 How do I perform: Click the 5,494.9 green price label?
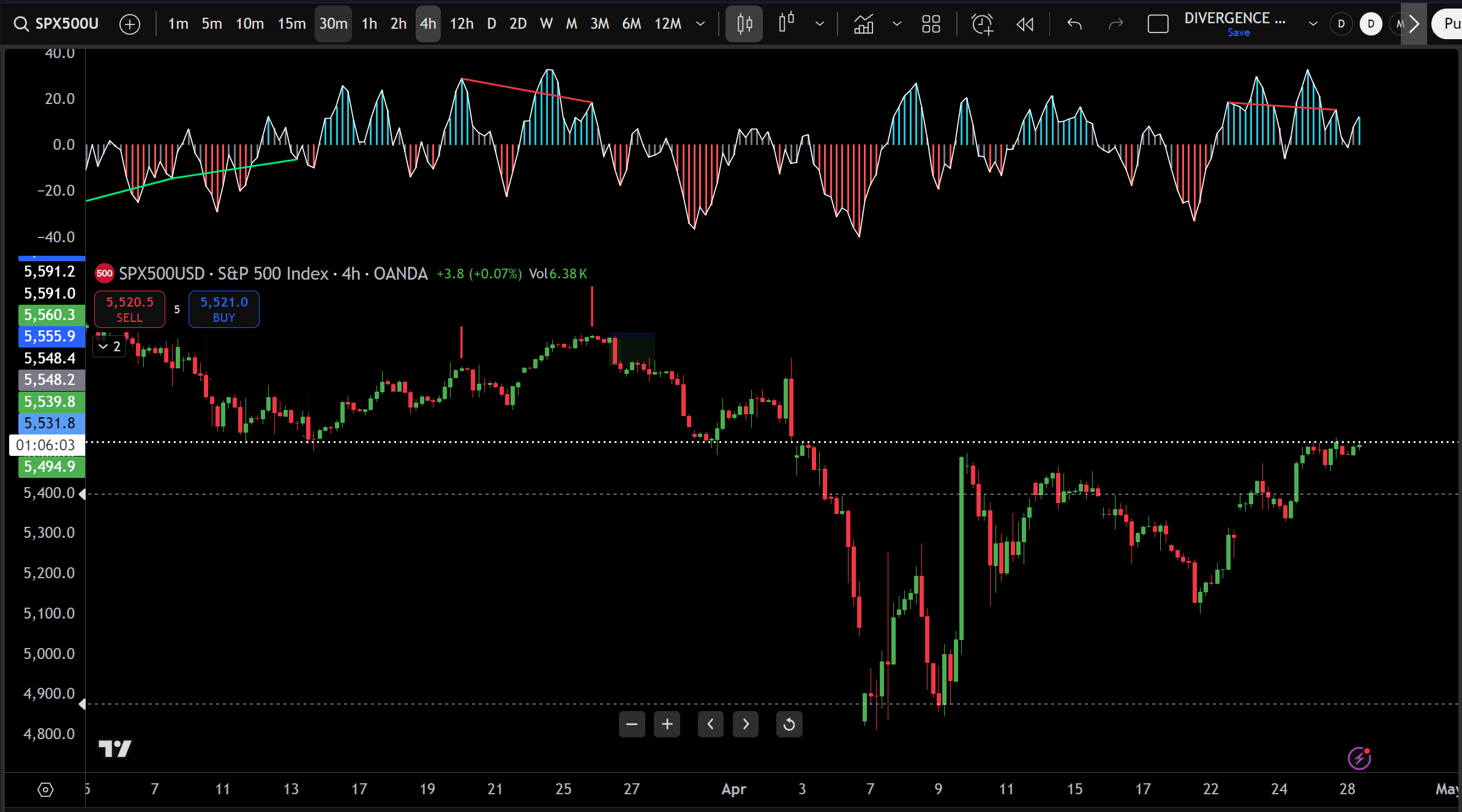(x=51, y=467)
